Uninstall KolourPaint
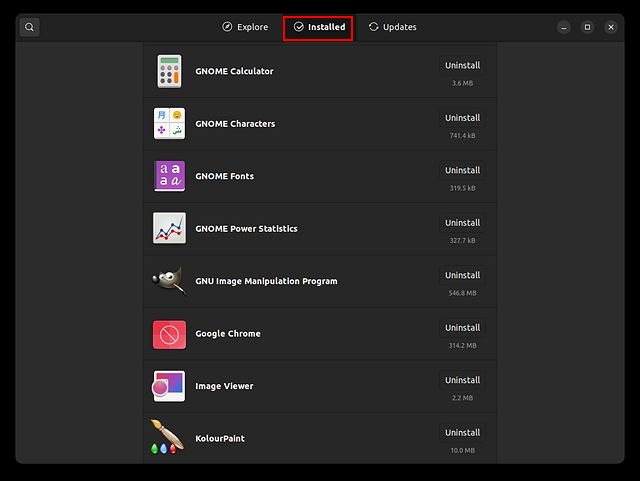Image resolution: width=640 pixels, height=481 pixels. click(x=462, y=433)
